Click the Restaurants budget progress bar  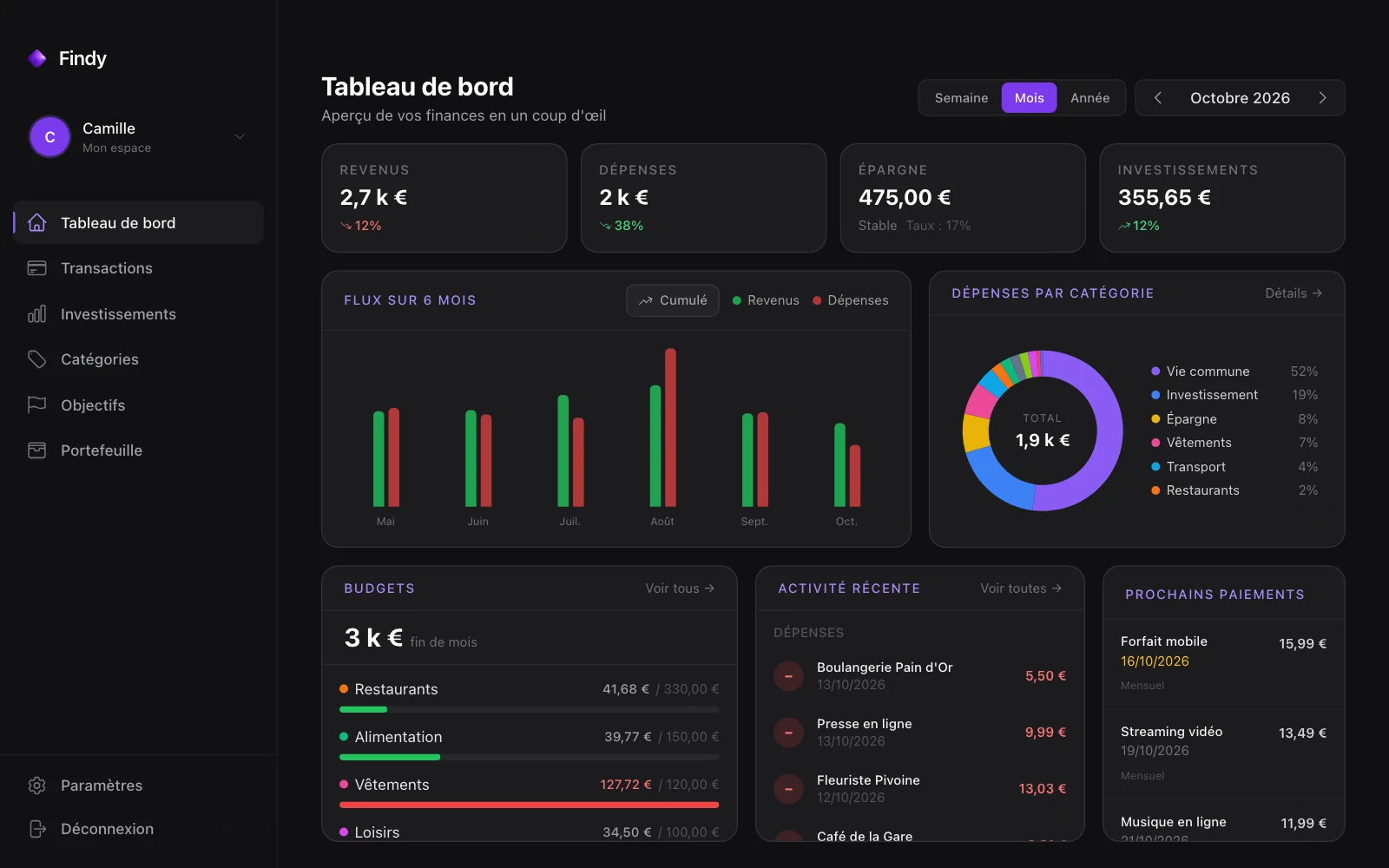(x=529, y=709)
